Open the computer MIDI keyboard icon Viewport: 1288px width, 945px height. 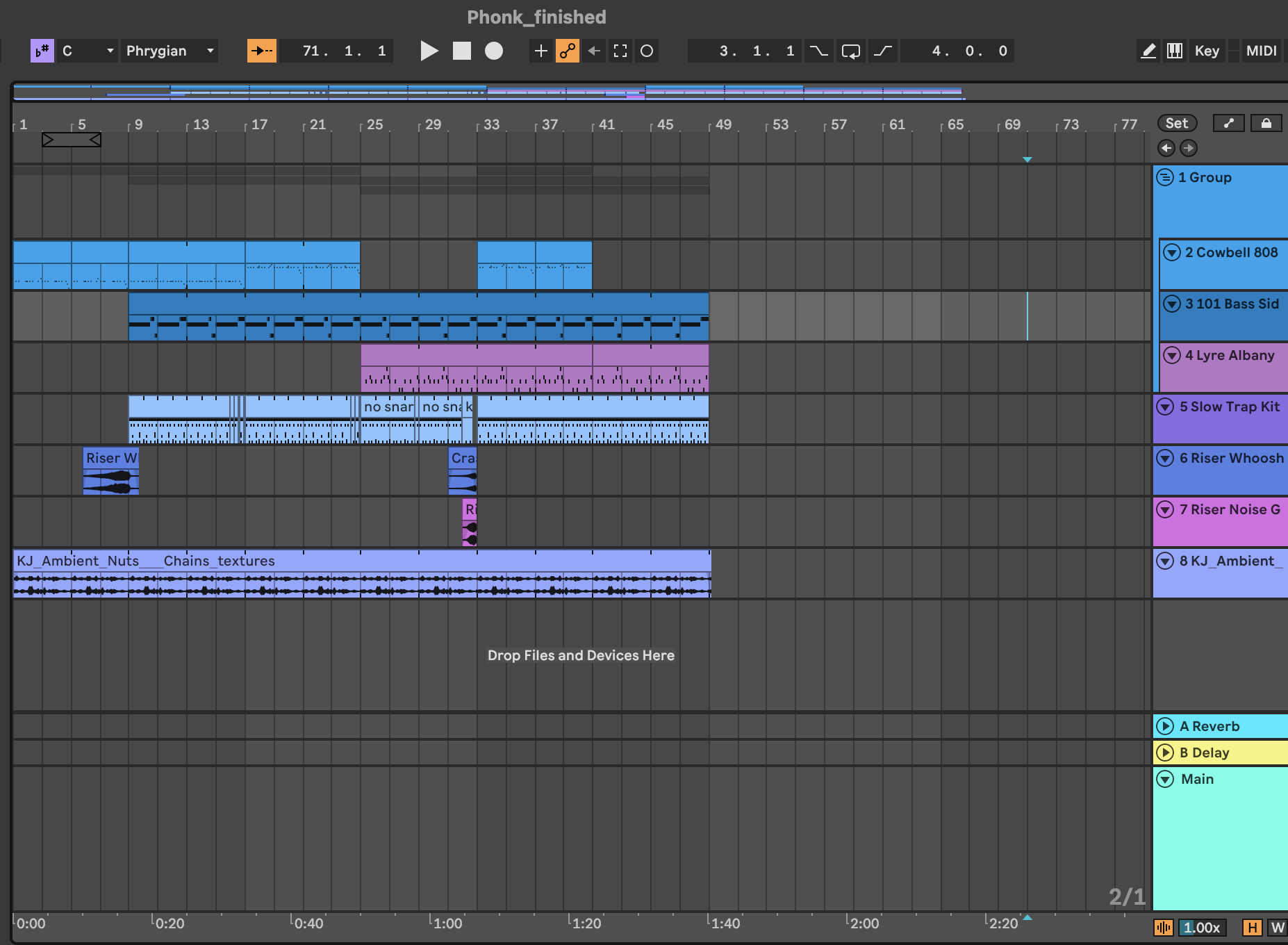click(1175, 51)
